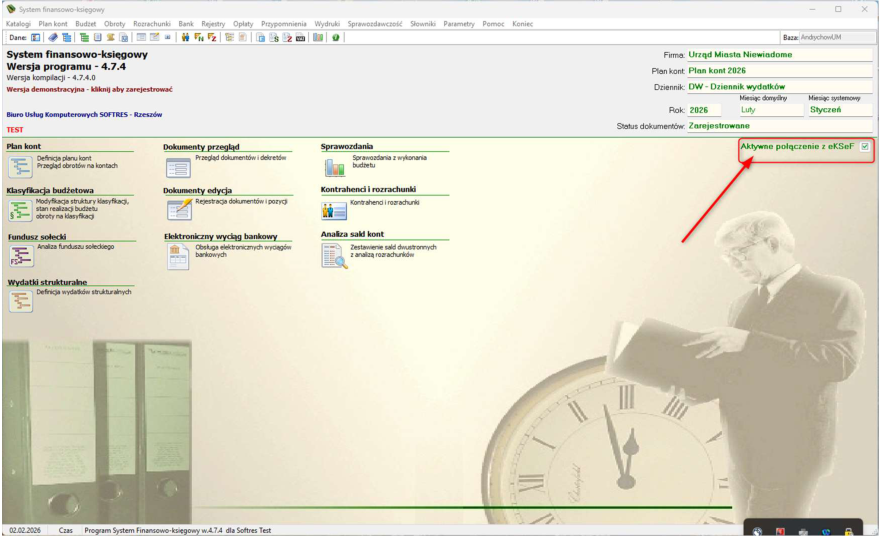
Task: Open the Wydatki strukturalne icon
Action: coord(21,301)
